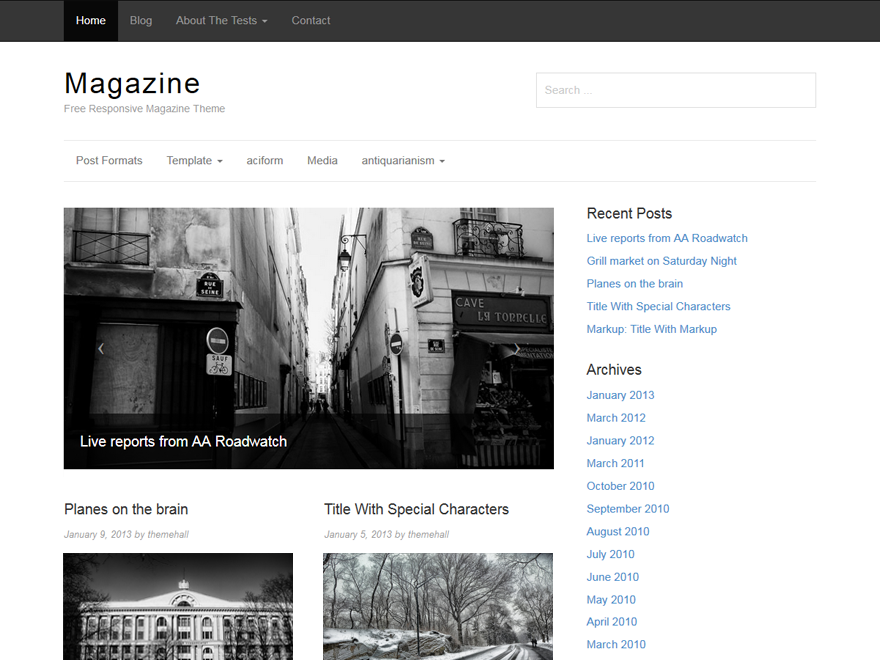
Task: Open the Grill market on Saturday Night post
Action: 661,260
